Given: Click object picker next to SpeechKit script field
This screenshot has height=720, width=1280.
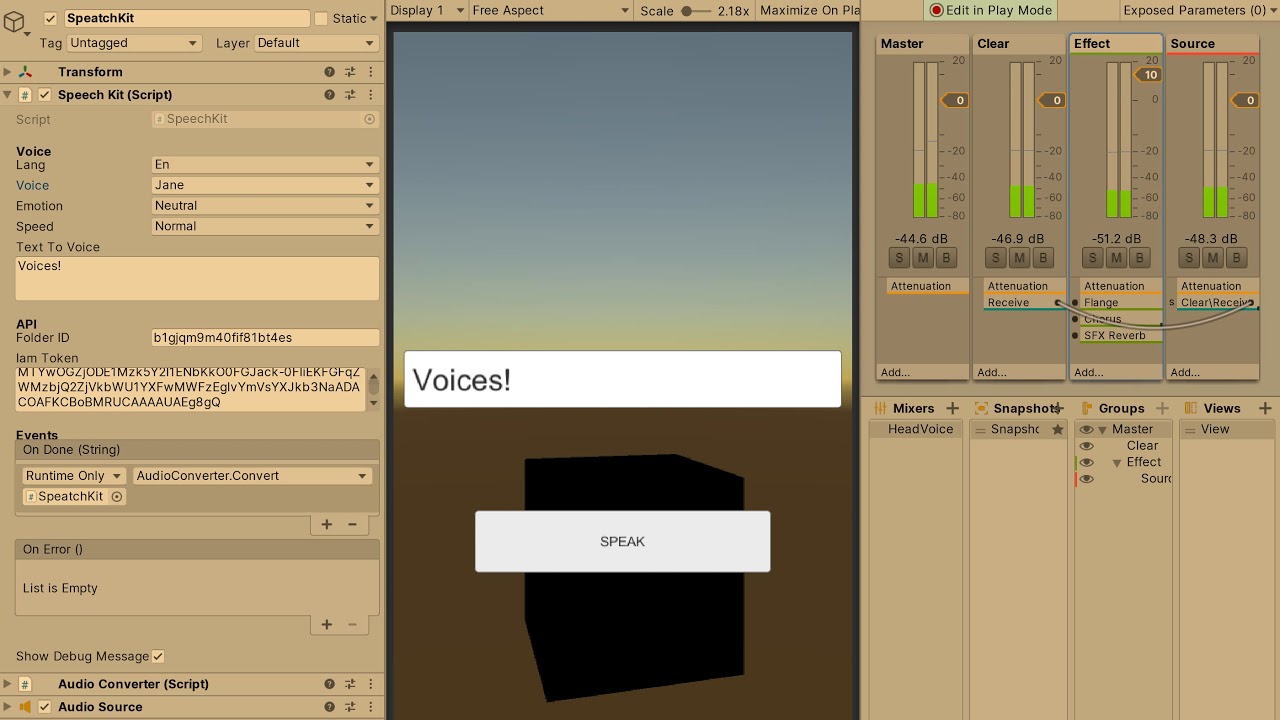Looking at the screenshot, I should pyautogui.click(x=369, y=119).
